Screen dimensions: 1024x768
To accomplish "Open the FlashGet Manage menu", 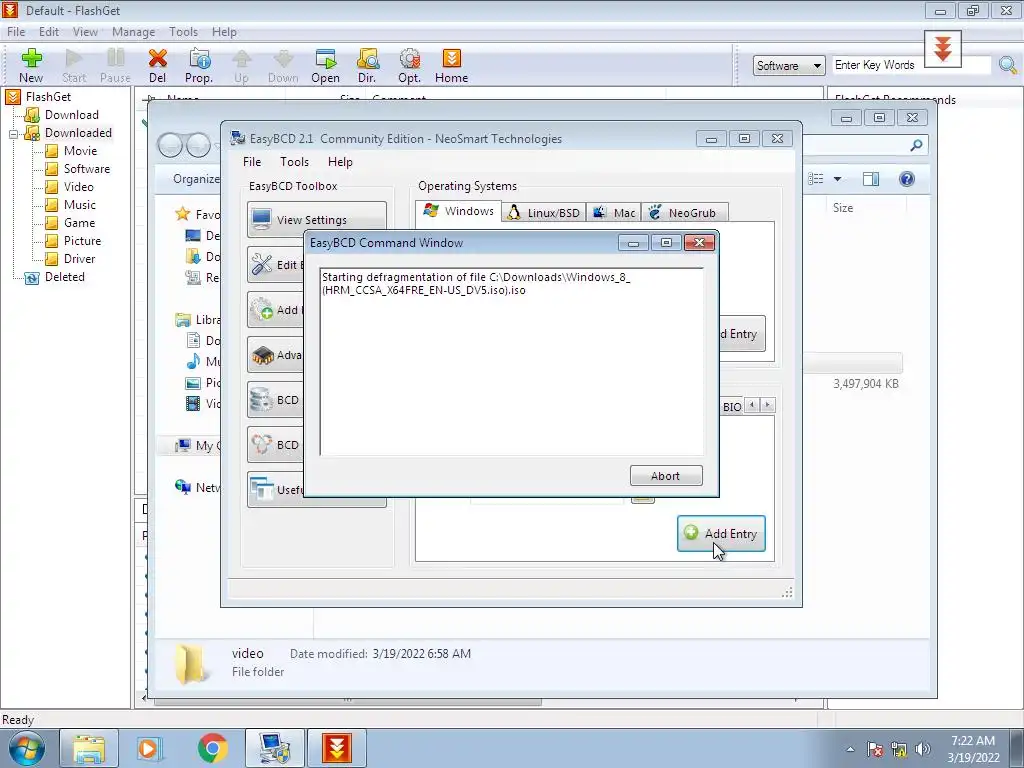I will (133, 32).
